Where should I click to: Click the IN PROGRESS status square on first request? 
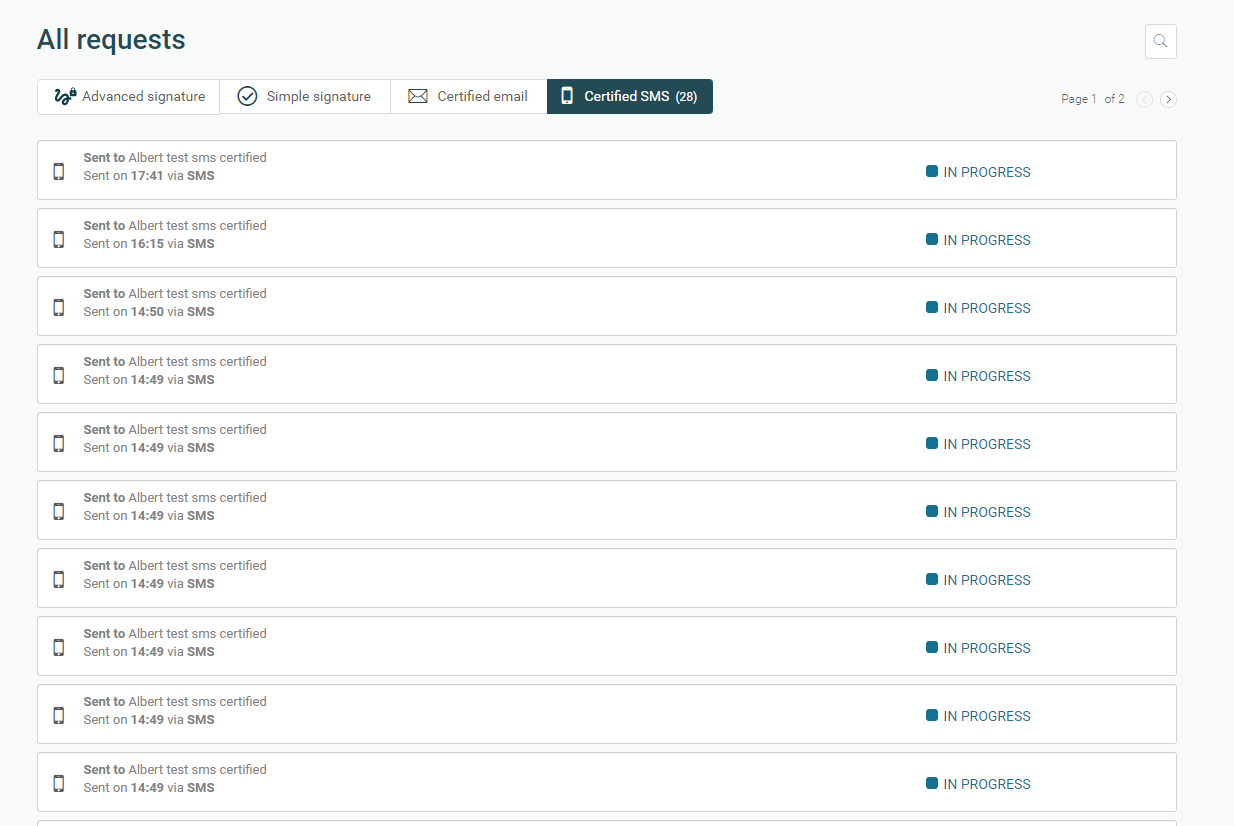(932, 171)
